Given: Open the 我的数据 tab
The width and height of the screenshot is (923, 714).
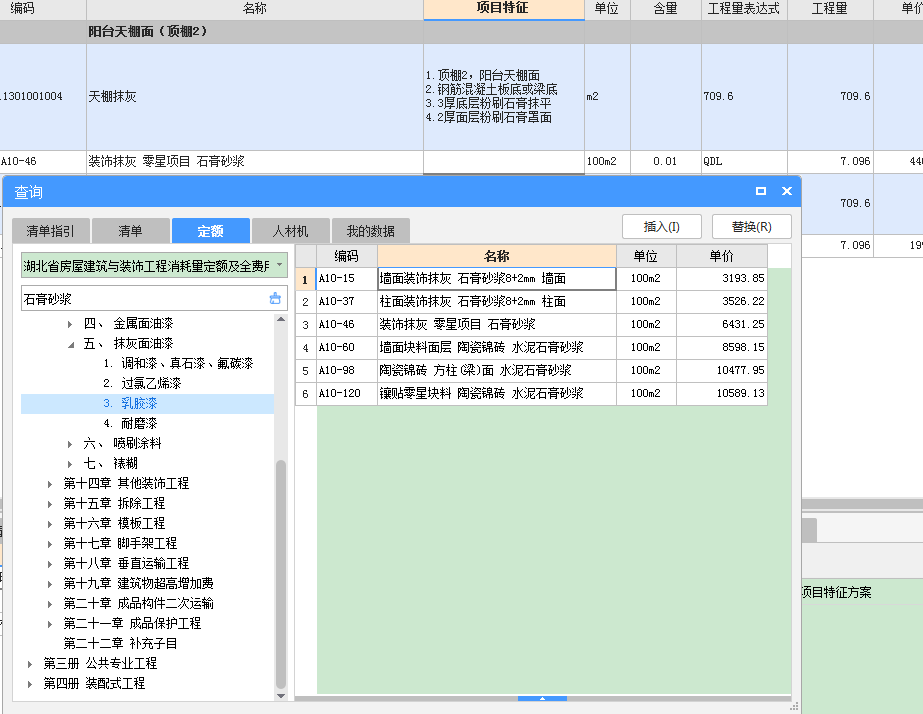Looking at the screenshot, I should point(371,231).
